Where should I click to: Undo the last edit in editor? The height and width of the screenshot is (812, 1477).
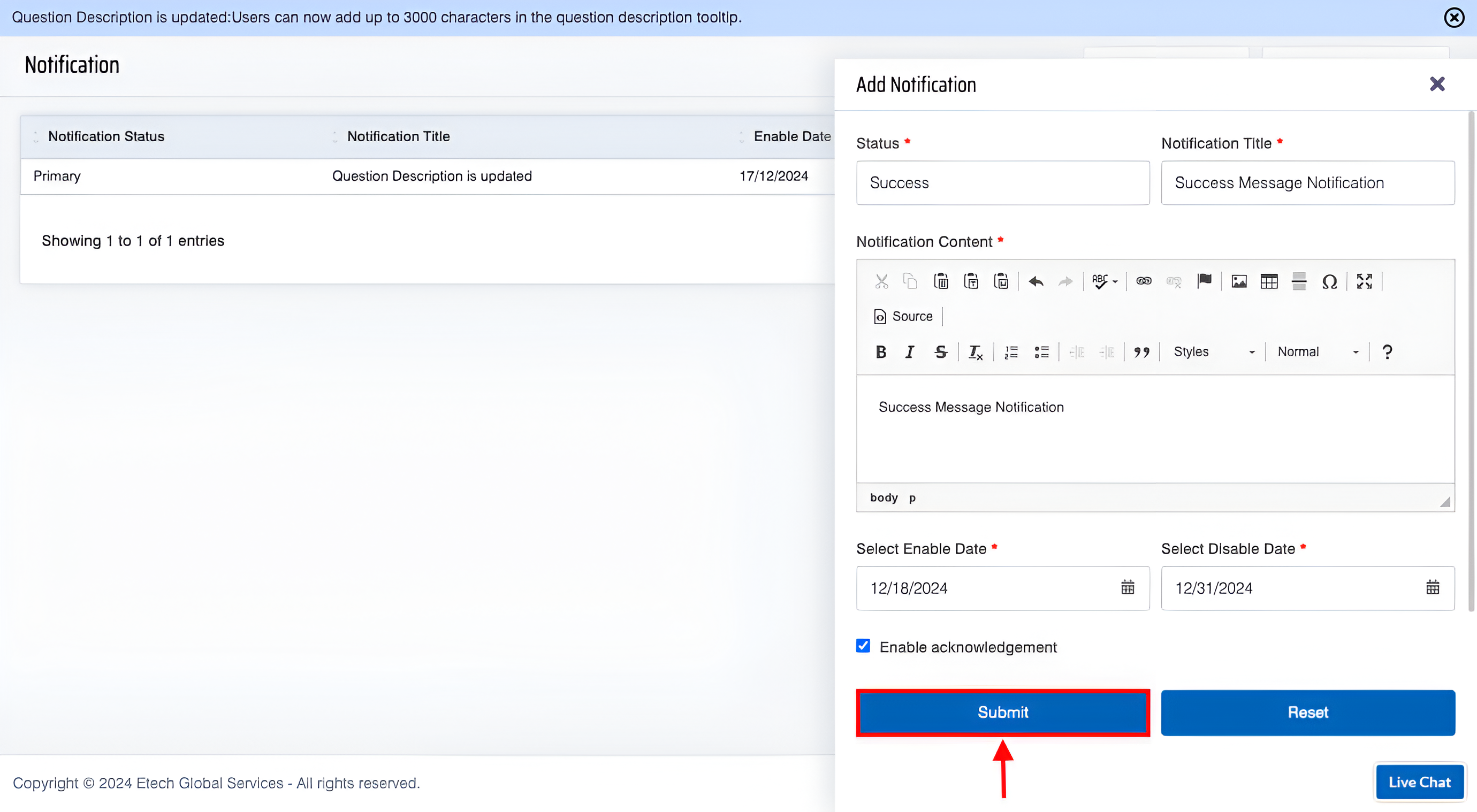click(1036, 281)
